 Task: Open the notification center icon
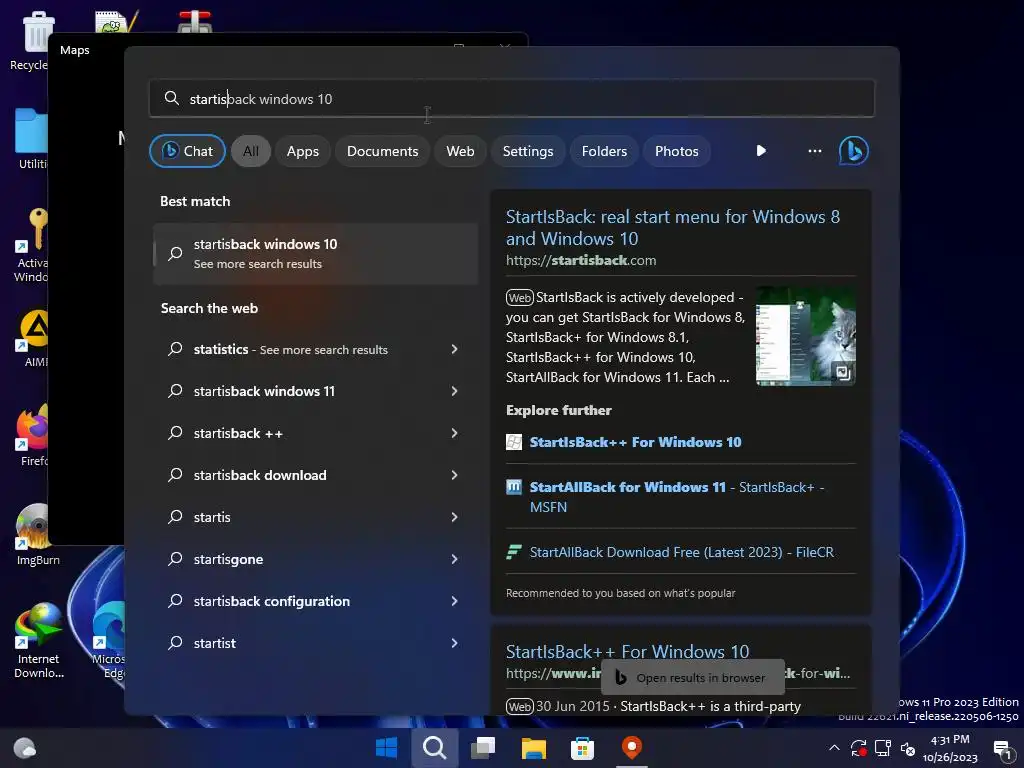pos(1004,749)
